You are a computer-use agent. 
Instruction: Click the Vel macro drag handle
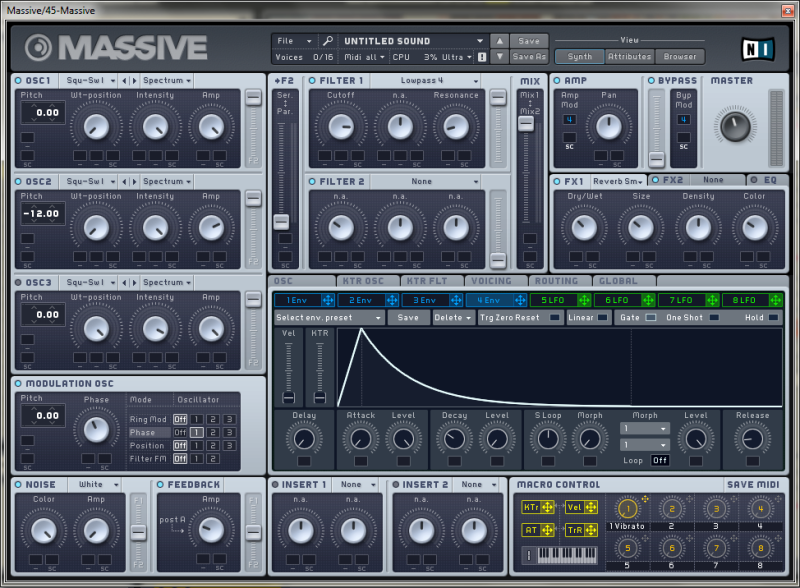pos(591,507)
